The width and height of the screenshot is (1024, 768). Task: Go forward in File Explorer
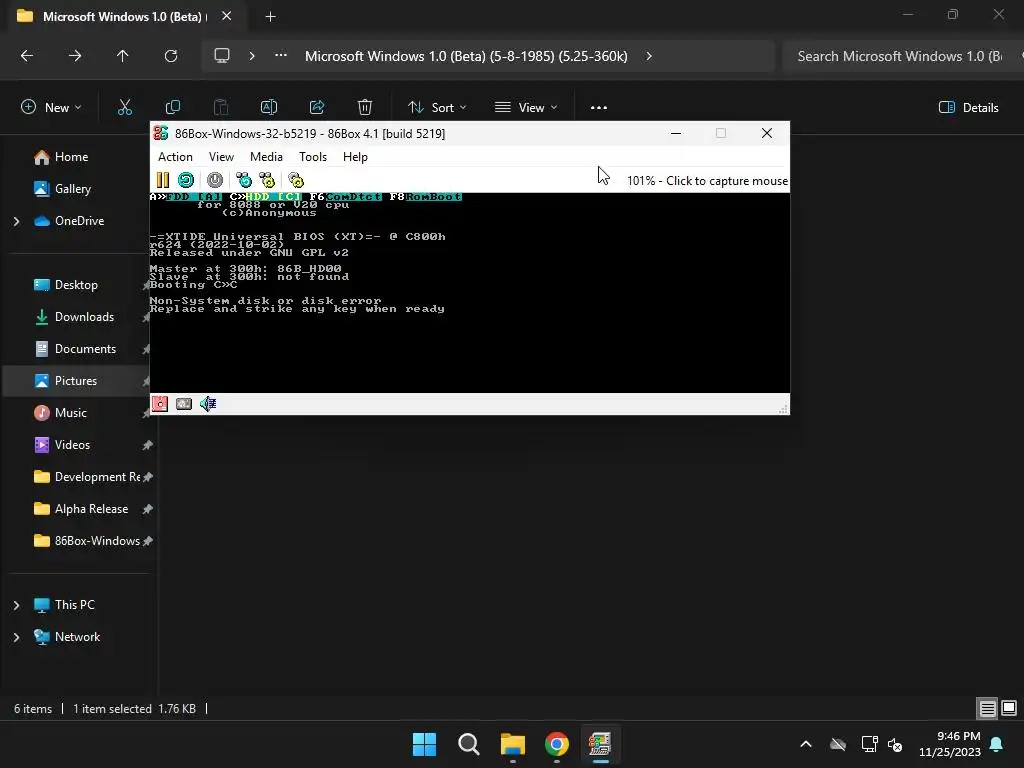pos(75,56)
